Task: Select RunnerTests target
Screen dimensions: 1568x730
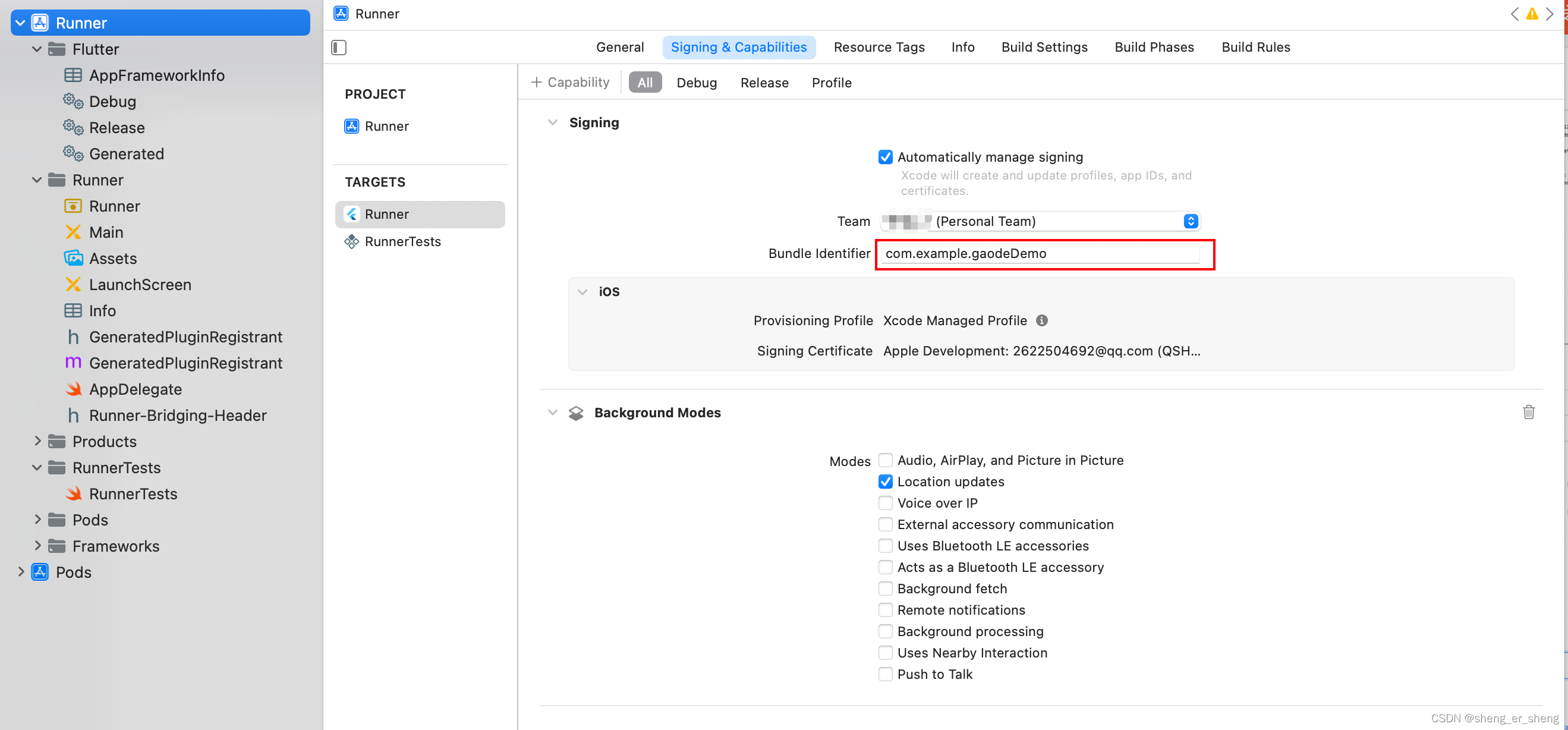Action: point(402,241)
